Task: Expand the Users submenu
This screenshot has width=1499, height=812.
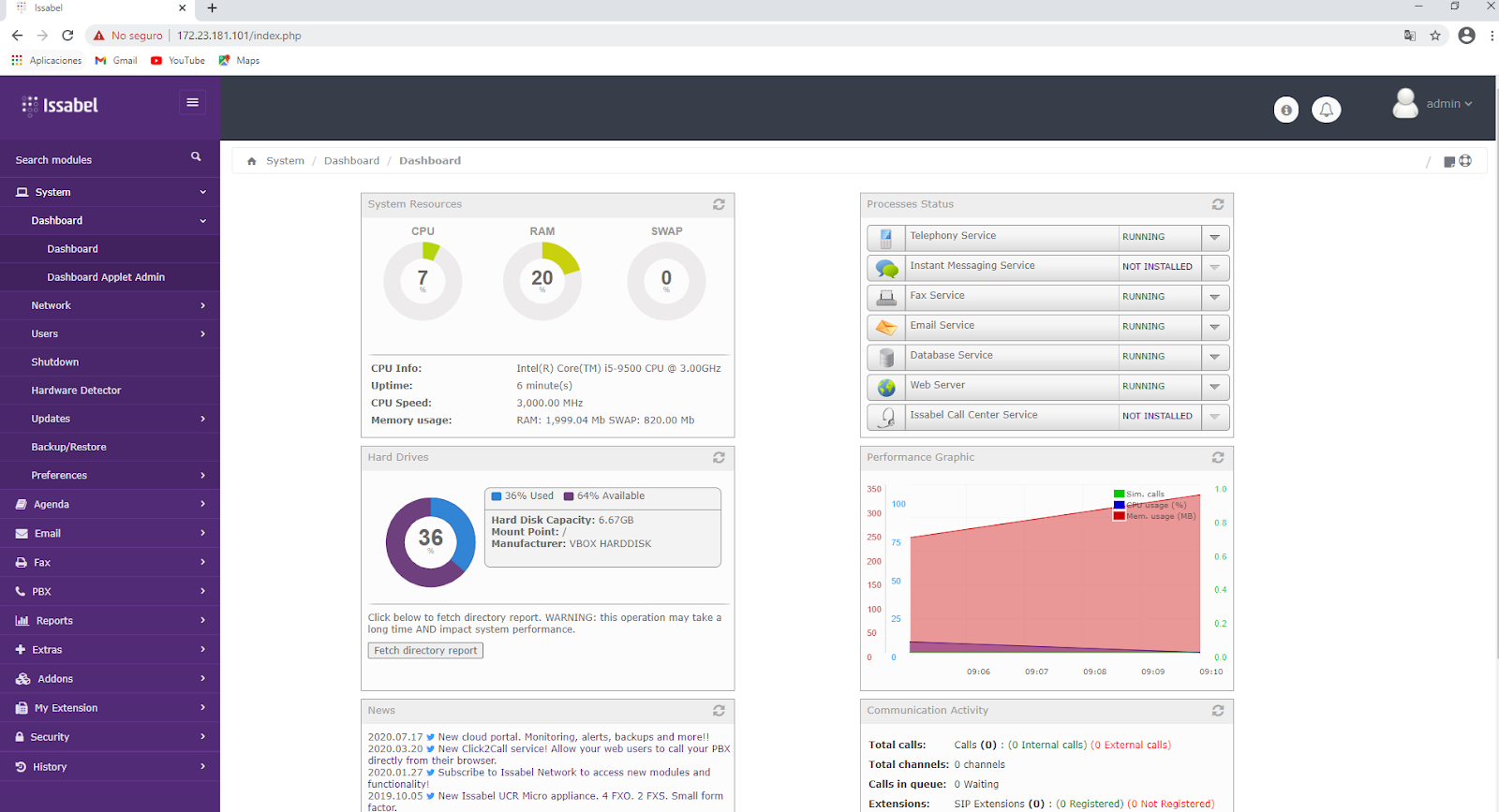Action: (110, 333)
